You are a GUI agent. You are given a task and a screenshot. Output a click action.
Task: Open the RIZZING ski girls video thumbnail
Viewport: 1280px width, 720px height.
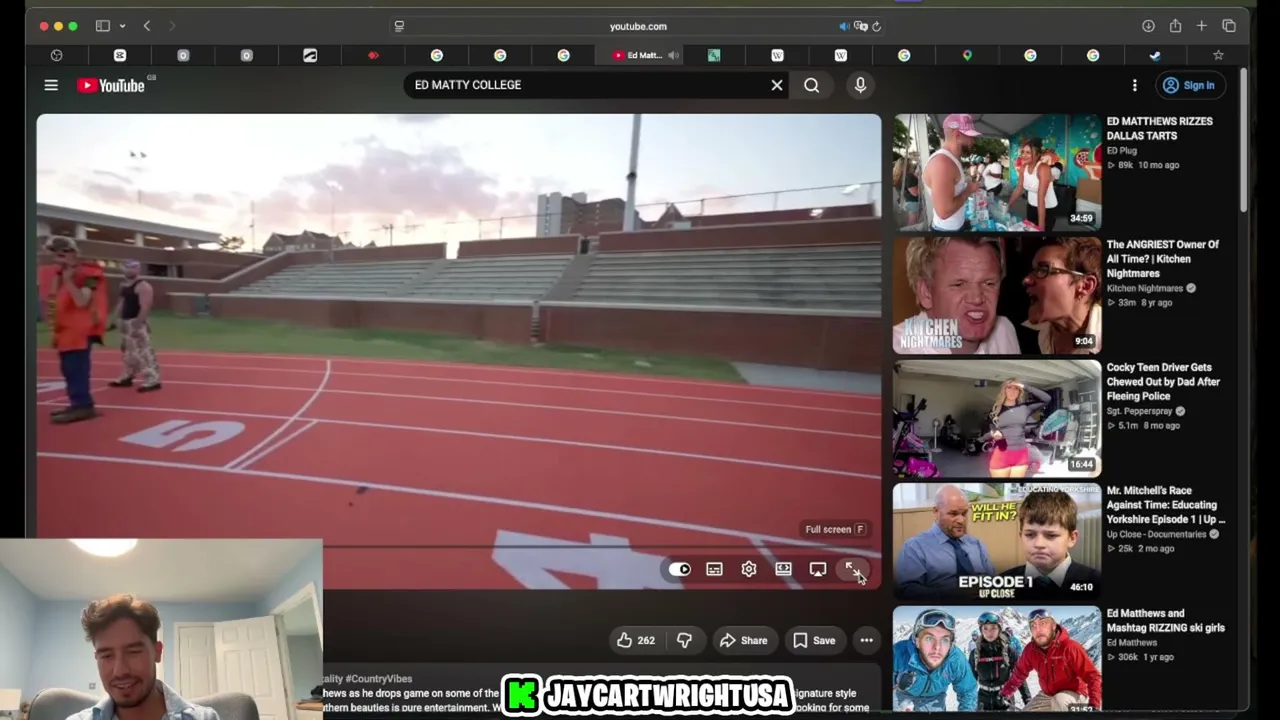tap(997, 659)
